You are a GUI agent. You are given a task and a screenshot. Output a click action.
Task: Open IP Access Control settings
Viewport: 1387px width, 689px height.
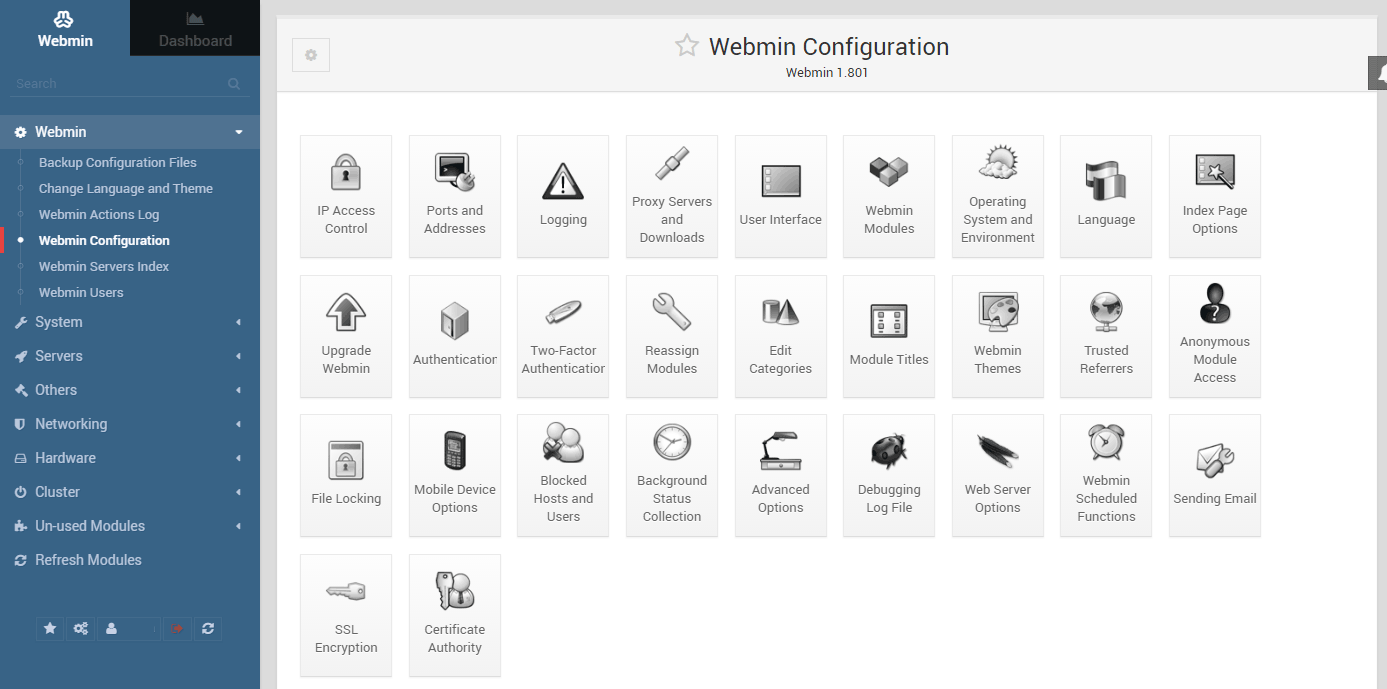[346, 196]
